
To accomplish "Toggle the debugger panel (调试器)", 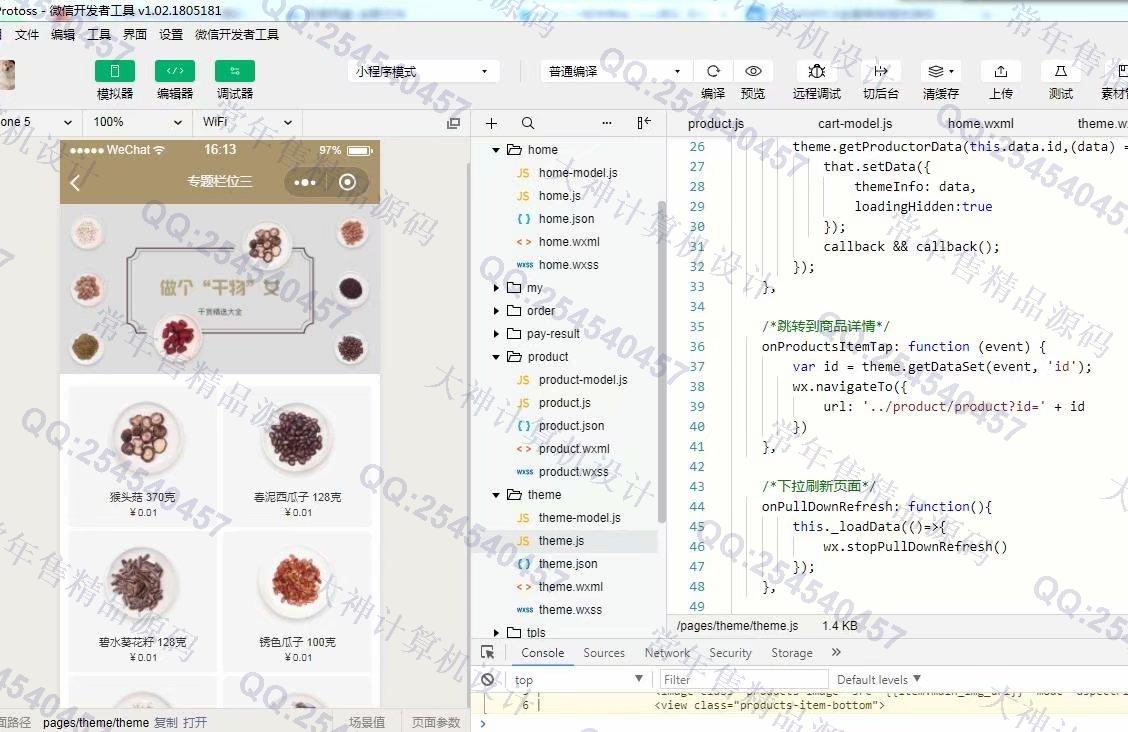I will click(x=235, y=71).
